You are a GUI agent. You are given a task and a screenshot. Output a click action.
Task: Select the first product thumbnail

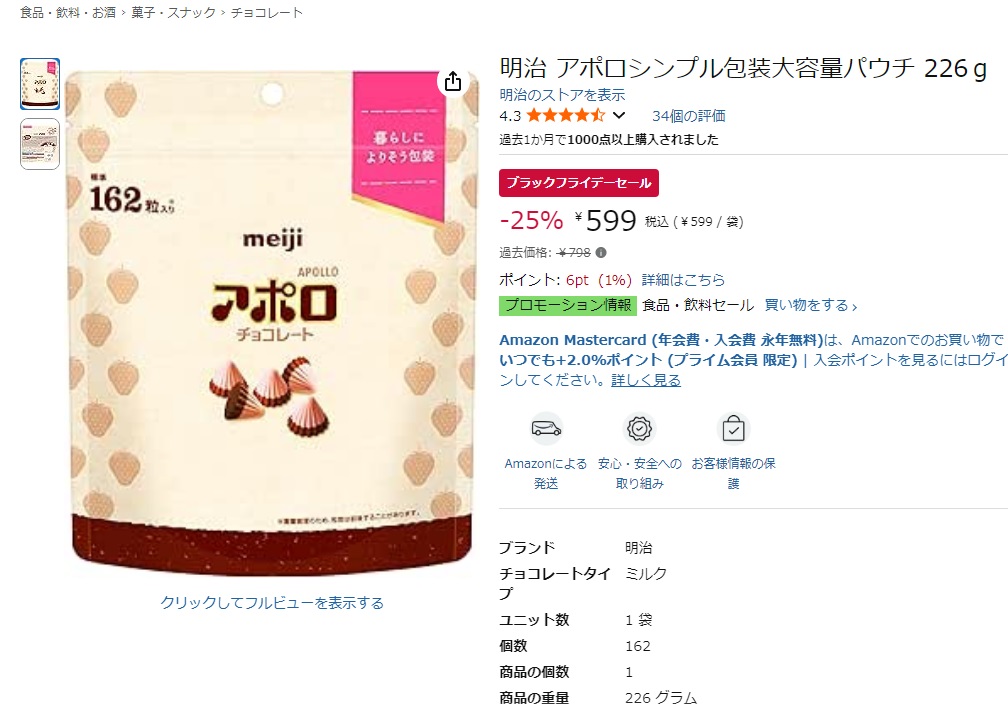pyautogui.click(x=40, y=84)
